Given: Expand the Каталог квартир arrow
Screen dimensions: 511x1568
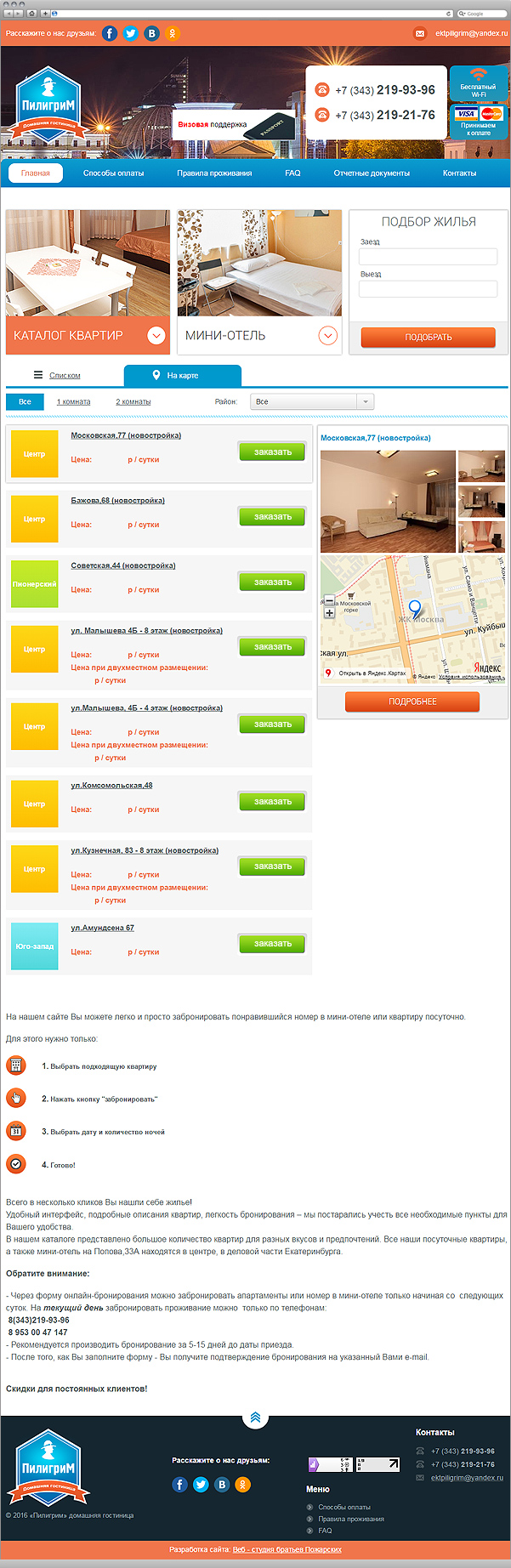Looking at the screenshot, I should [156, 335].
